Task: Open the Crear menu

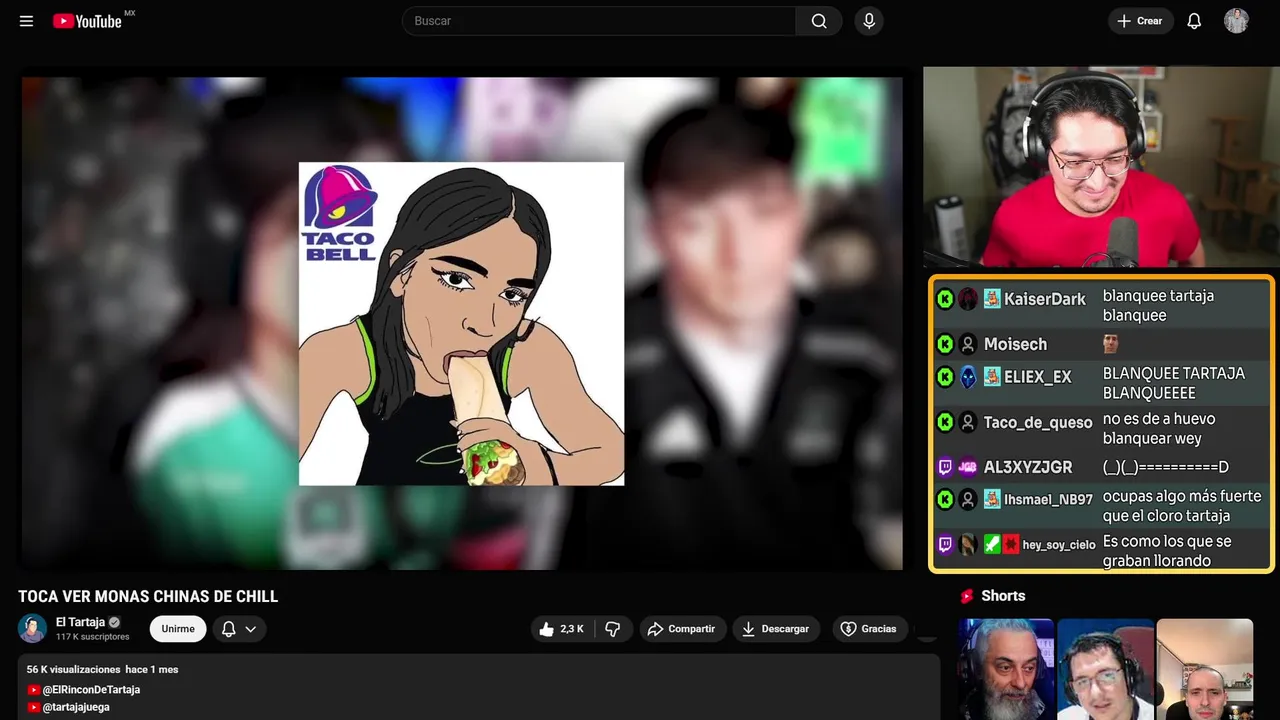Action: pos(1140,21)
